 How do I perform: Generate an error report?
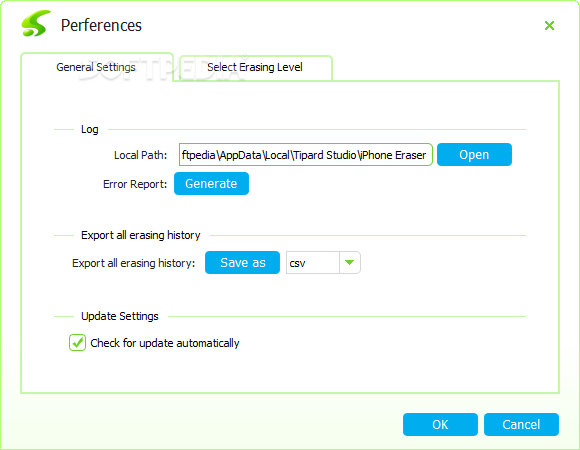(211, 183)
